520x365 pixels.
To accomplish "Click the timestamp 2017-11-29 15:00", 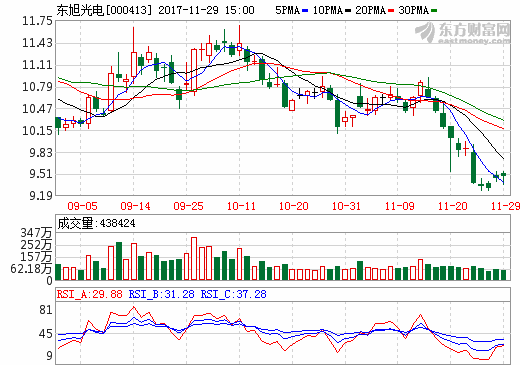I will (x=206, y=10).
